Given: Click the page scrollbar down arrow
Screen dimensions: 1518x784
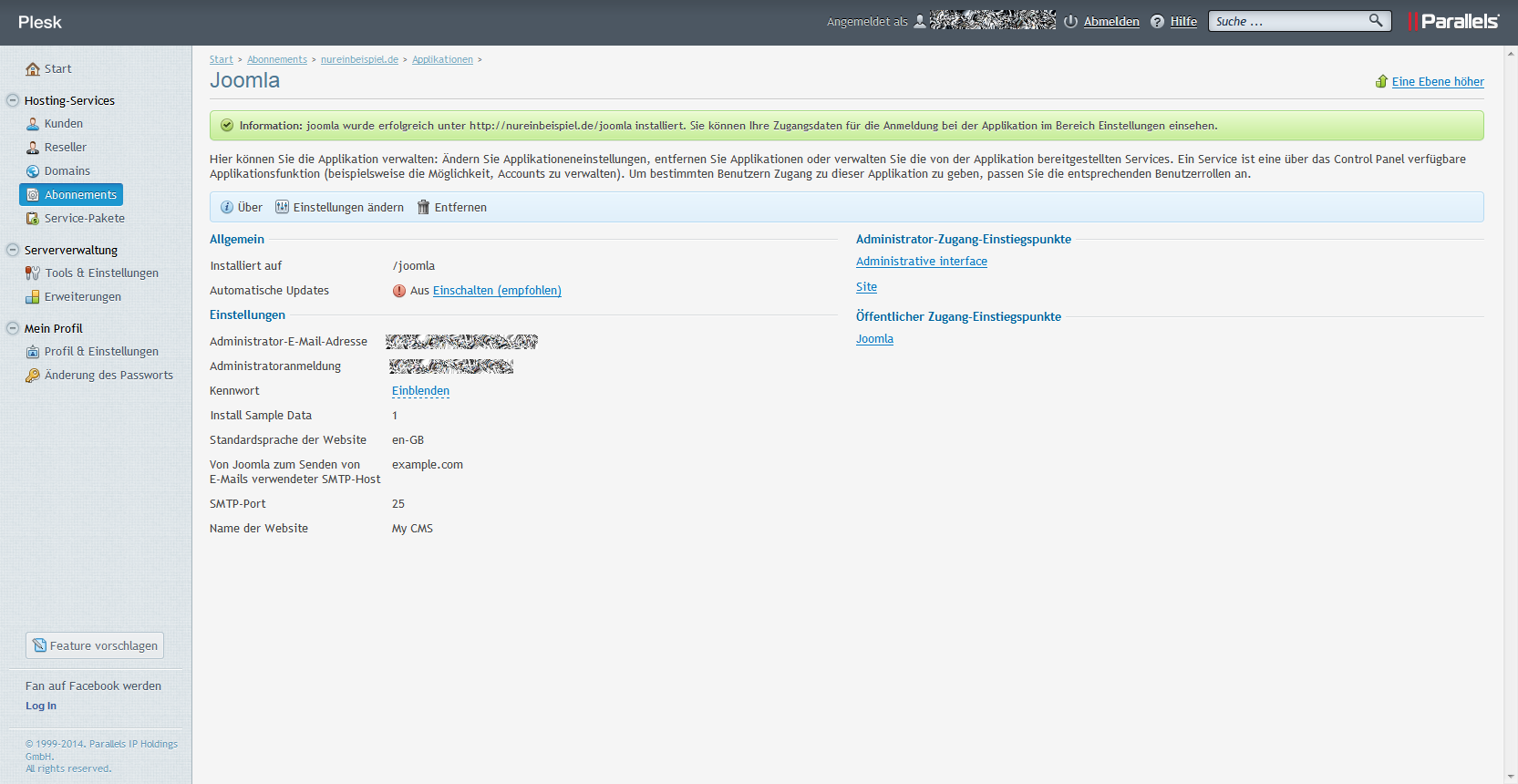Looking at the screenshot, I should pyautogui.click(x=1511, y=777).
